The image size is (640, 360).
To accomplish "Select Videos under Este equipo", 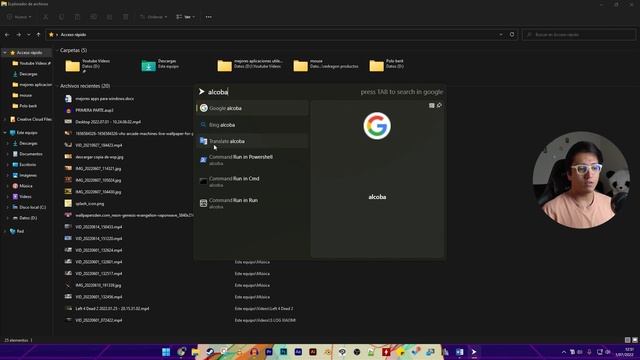I will point(22,196).
